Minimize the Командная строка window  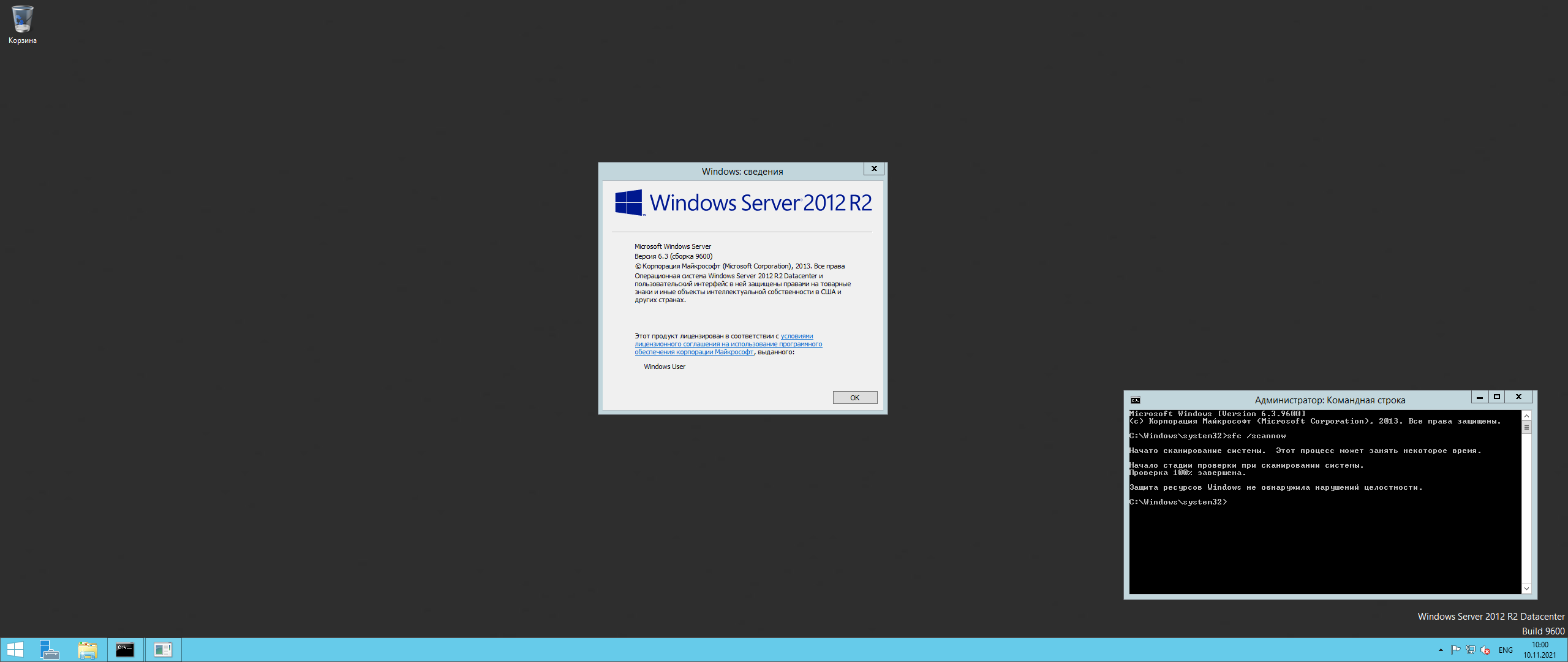pyautogui.click(x=1480, y=397)
